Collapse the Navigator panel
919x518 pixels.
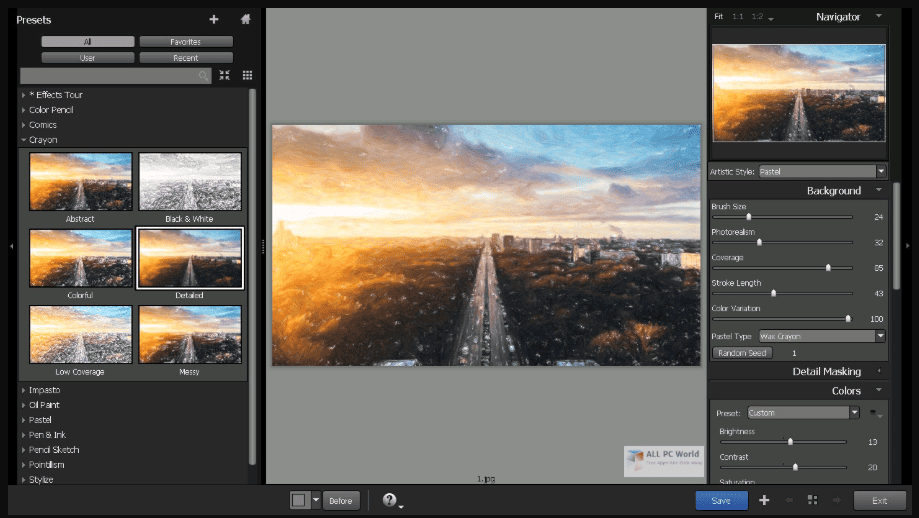point(879,16)
